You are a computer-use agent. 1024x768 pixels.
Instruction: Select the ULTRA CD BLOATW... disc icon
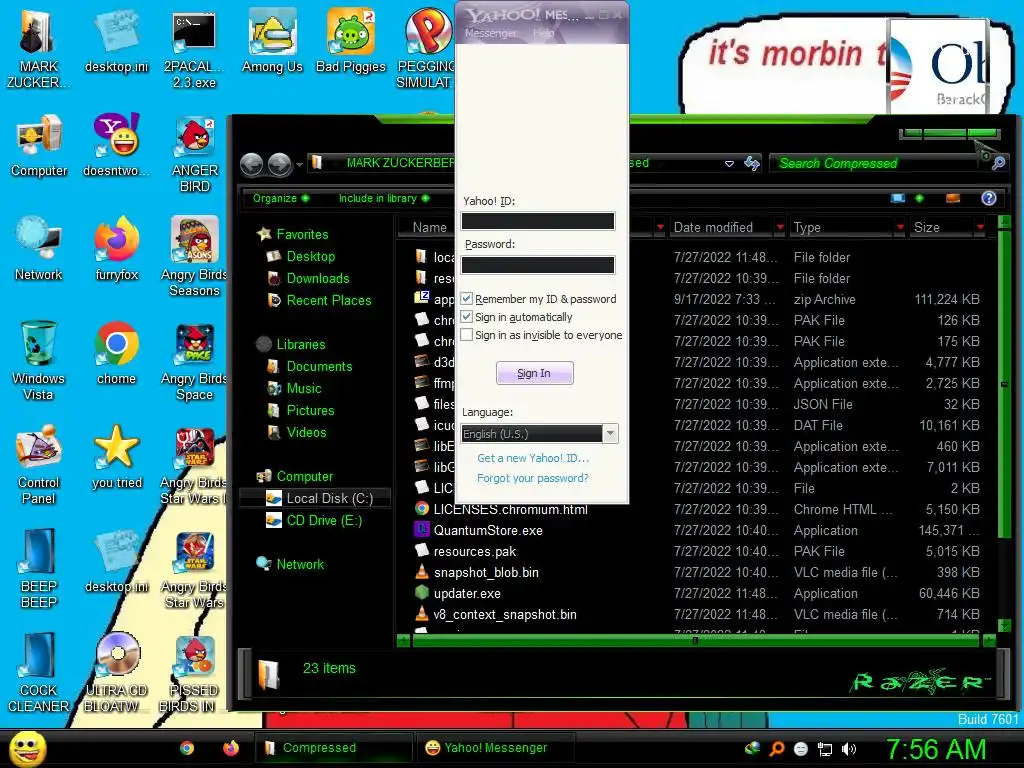(x=116, y=673)
